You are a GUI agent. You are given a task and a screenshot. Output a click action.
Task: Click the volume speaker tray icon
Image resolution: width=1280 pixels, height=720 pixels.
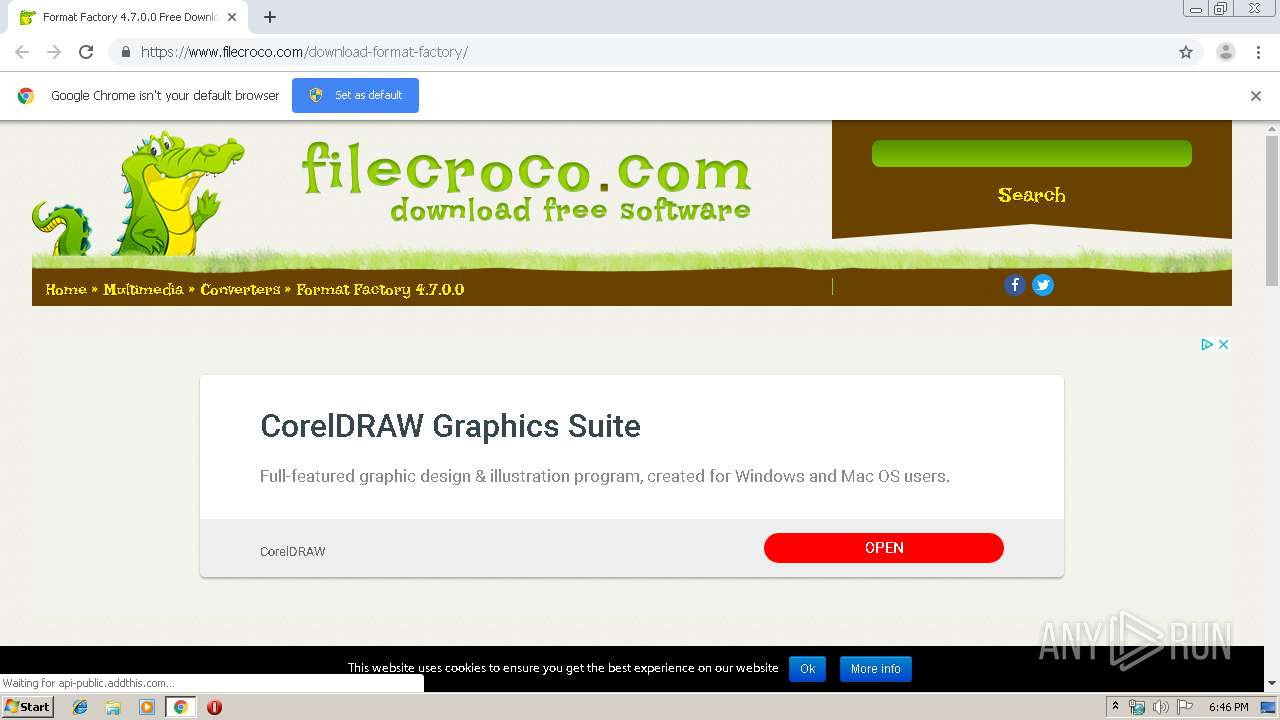coord(1161,707)
